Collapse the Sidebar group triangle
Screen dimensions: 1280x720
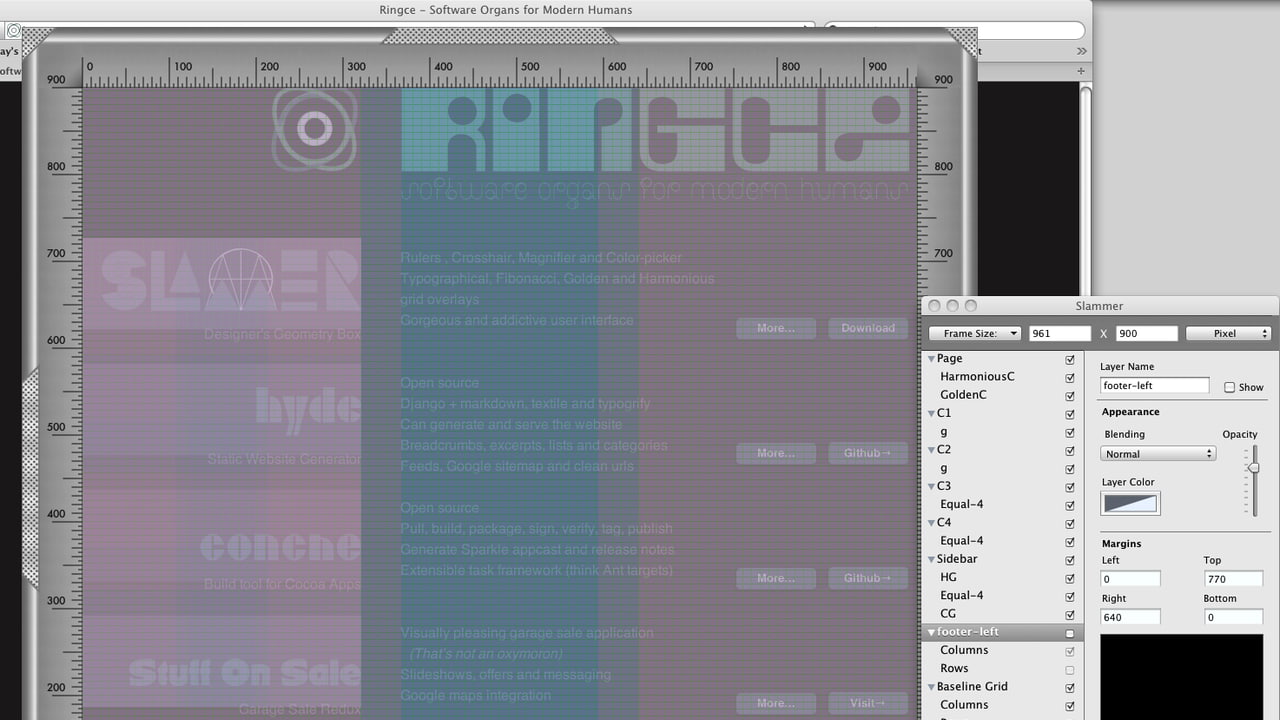coord(931,560)
